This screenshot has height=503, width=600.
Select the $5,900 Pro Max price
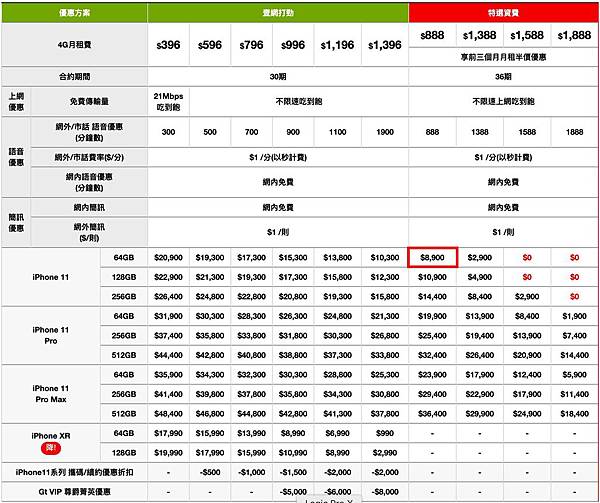click(574, 374)
